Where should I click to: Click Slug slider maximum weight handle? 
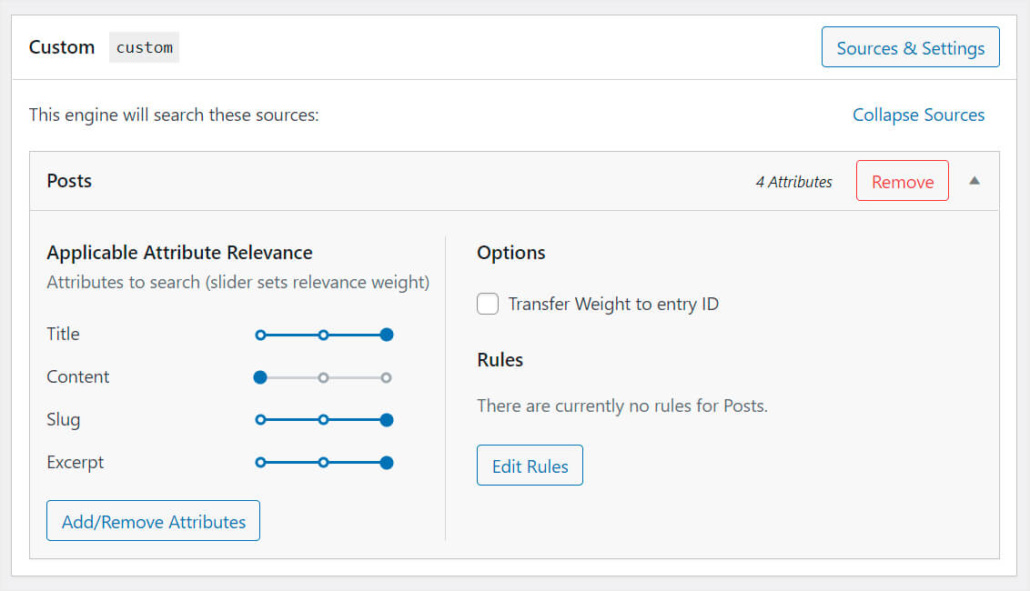pos(387,420)
